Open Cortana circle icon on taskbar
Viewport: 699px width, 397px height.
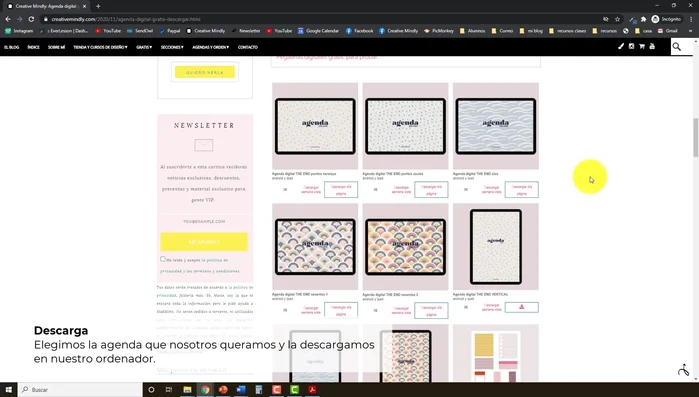coord(151,389)
